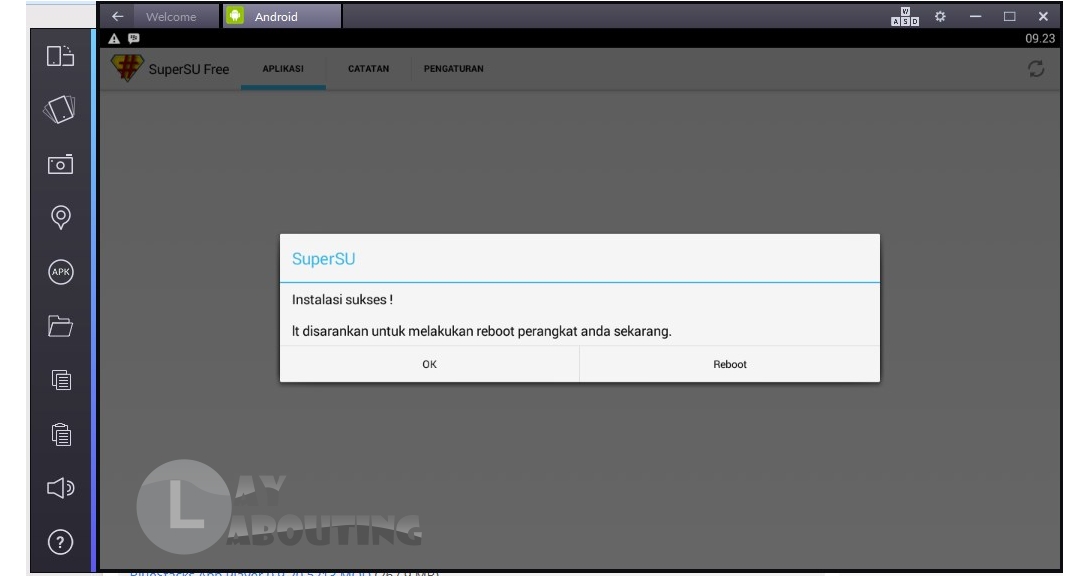The height and width of the screenshot is (578, 1090).
Task: Open the set location pin icon
Action: (60, 218)
